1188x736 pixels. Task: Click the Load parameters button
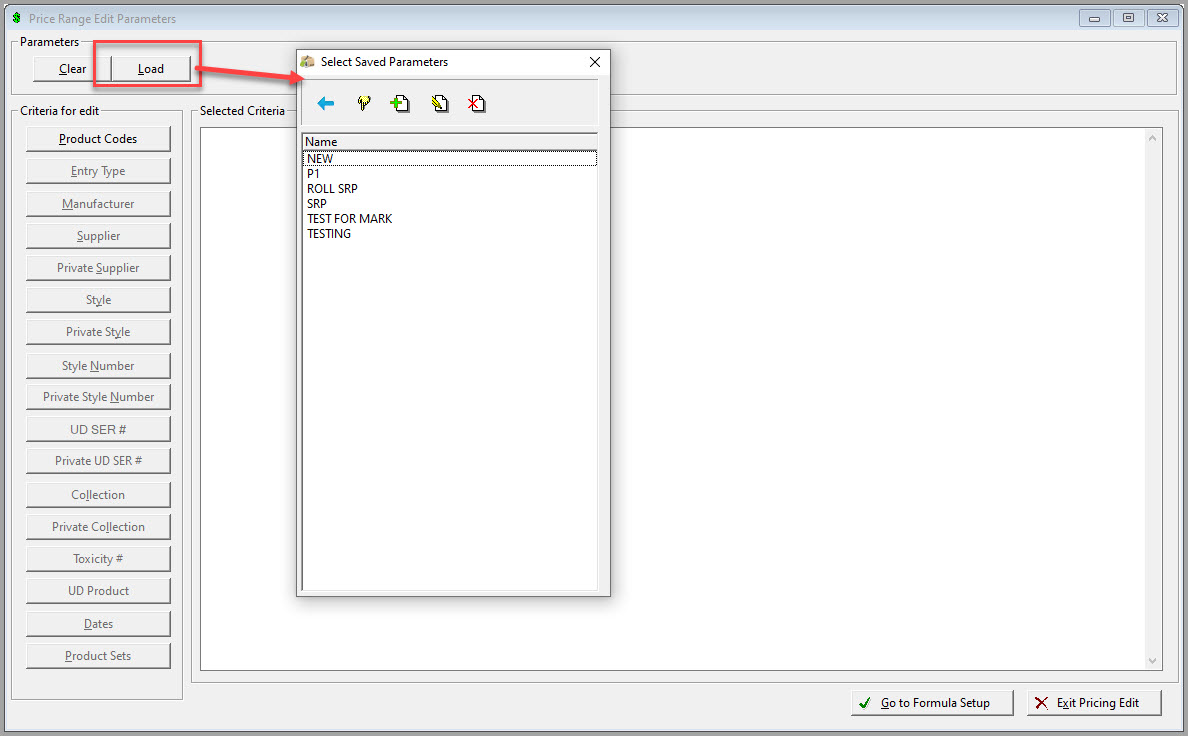click(x=151, y=69)
